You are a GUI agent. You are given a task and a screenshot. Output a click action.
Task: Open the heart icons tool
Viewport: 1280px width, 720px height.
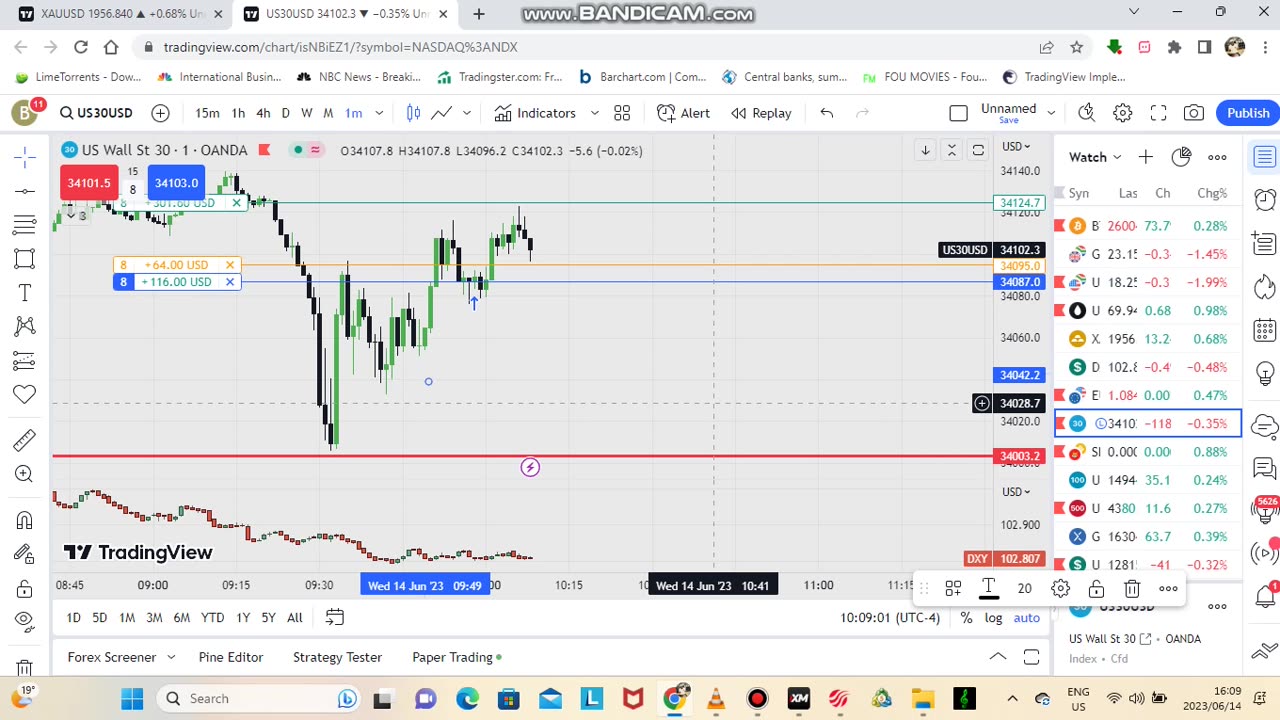25,394
